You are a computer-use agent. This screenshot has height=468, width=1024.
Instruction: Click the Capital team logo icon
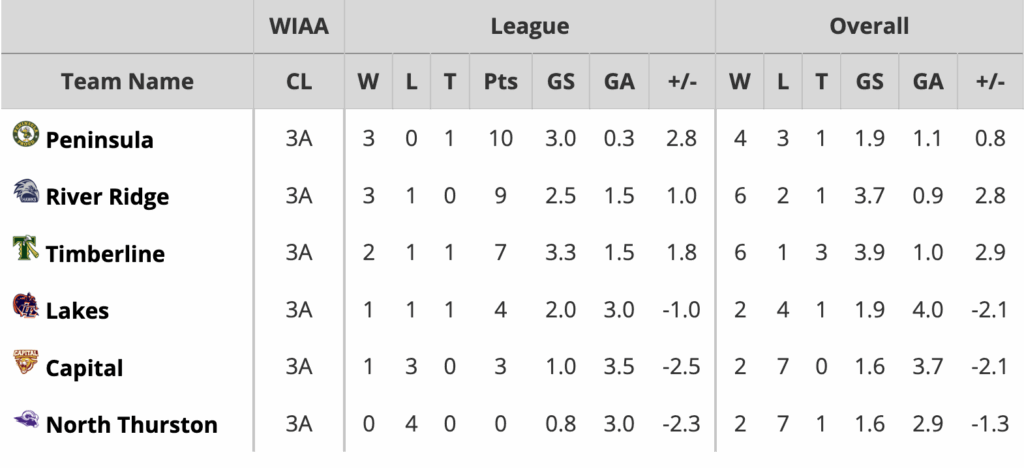pyautogui.click(x=25, y=362)
